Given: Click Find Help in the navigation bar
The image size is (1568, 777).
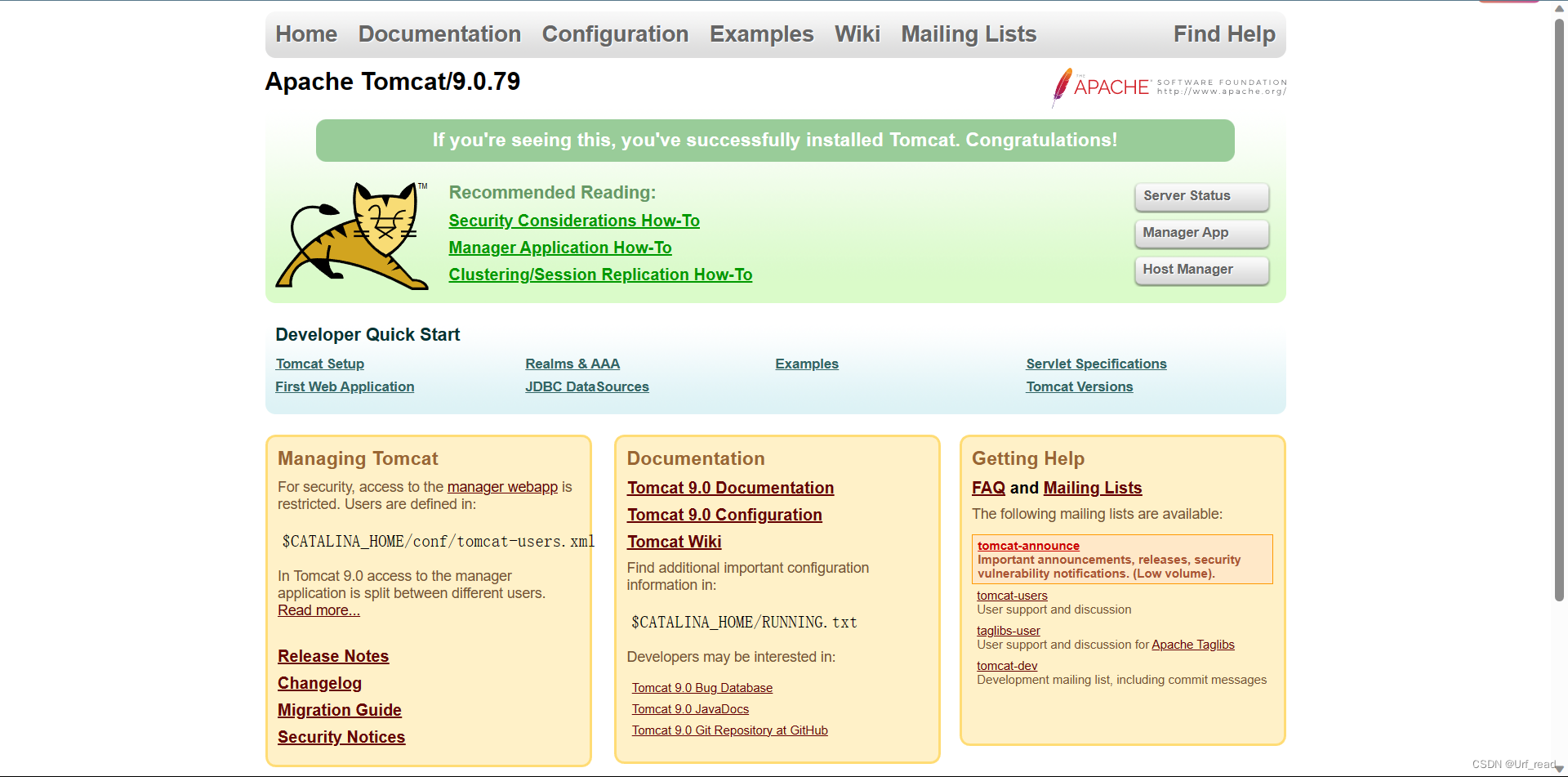Looking at the screenshot, I should click(1224, 34).
